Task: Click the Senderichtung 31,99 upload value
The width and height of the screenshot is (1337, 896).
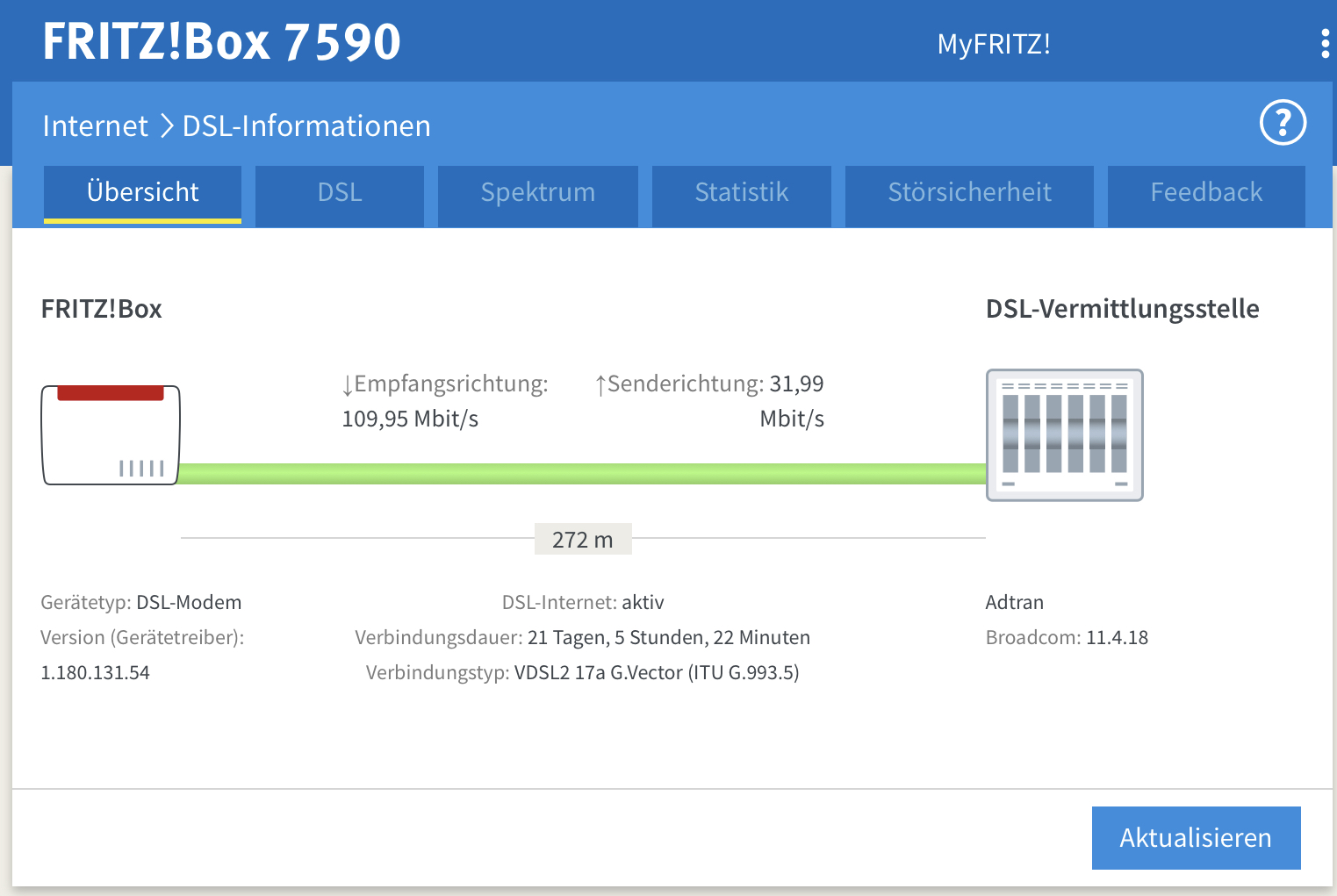Action: 709,401
